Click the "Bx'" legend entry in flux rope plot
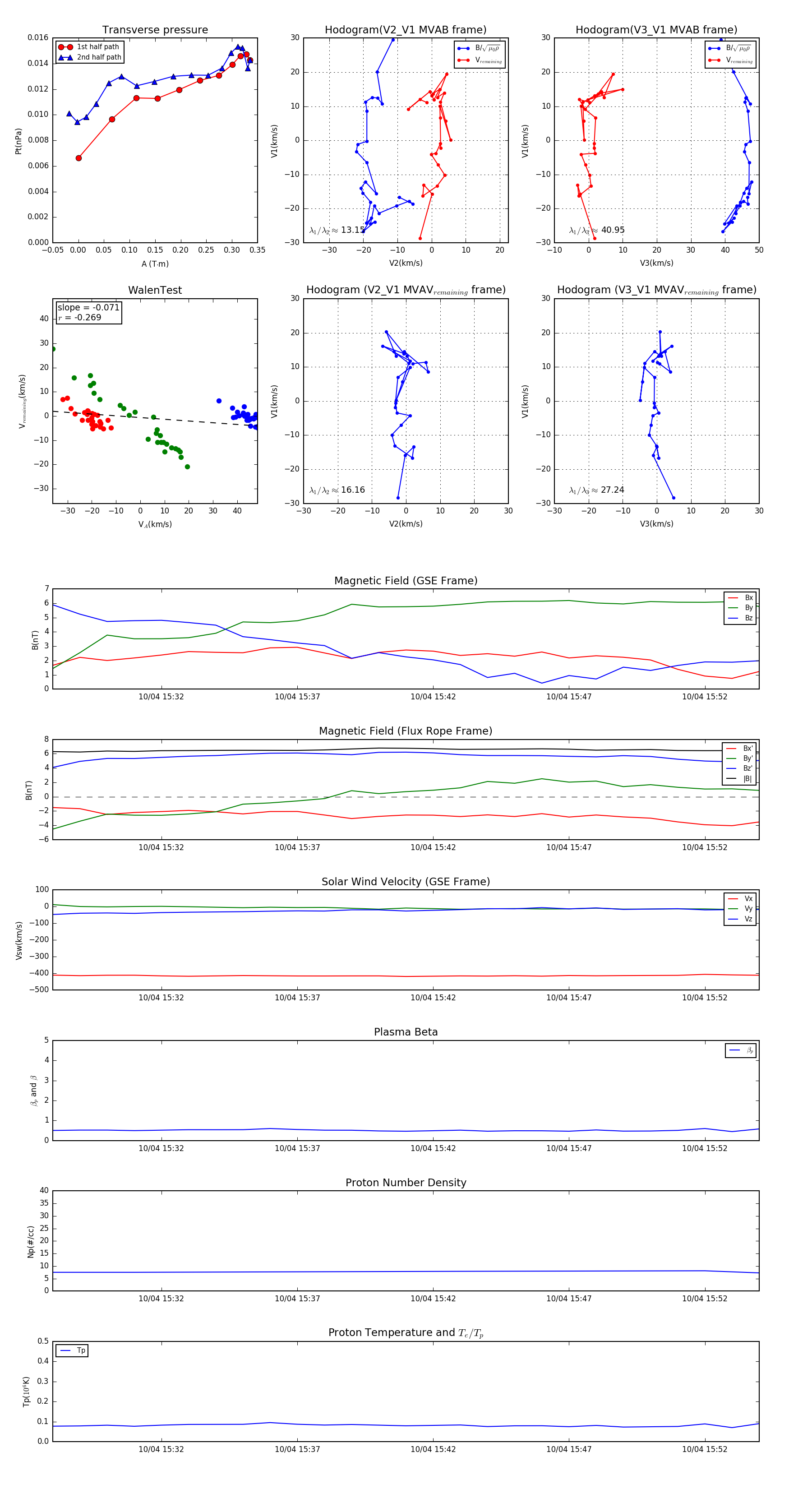The image size is (812, 1489). 739,749
